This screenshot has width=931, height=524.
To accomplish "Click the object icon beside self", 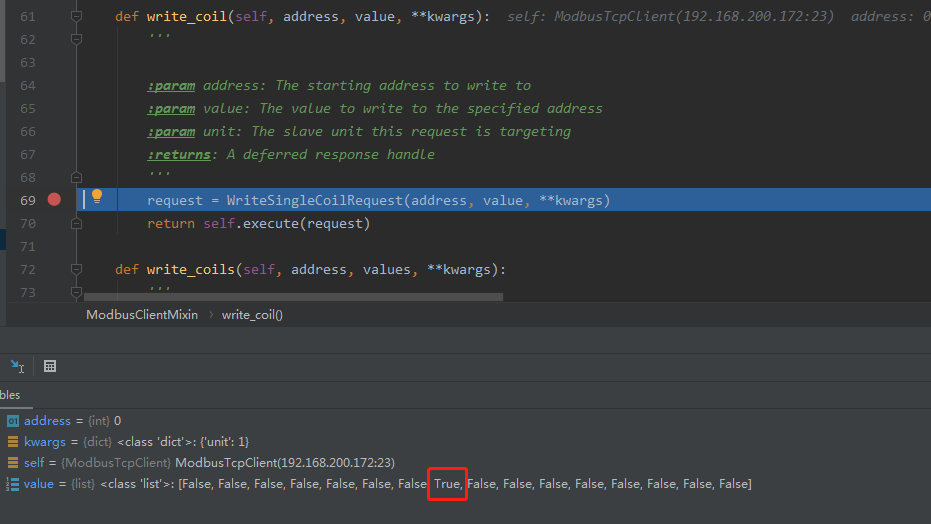I will [x=13, y=463].
